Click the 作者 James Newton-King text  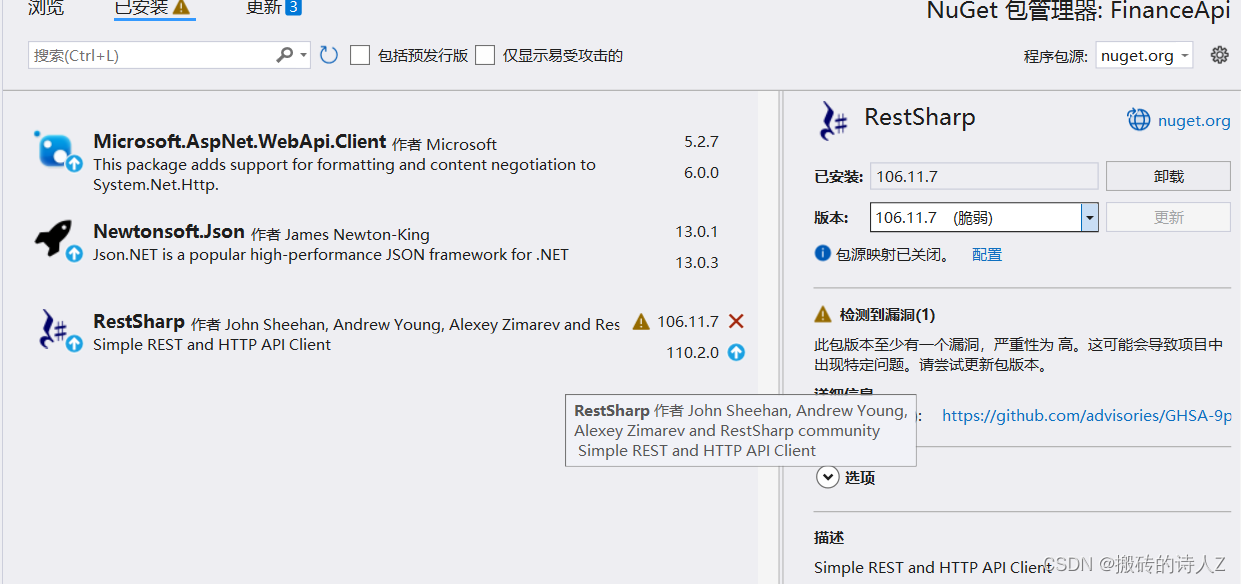340,234
